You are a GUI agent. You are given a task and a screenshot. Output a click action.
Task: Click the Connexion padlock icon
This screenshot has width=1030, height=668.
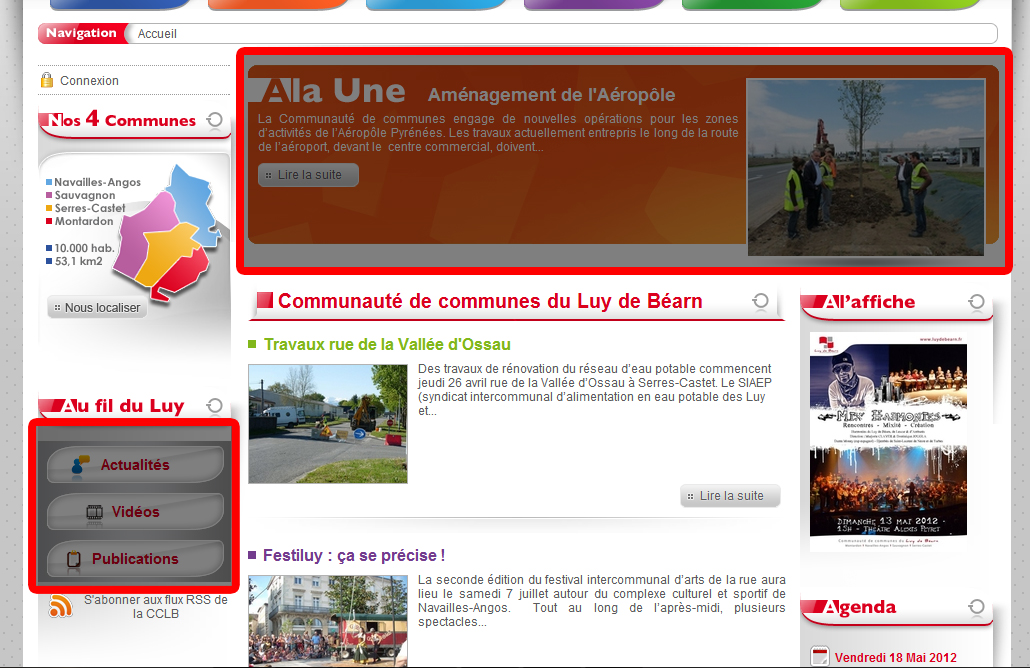coord(47,80)
